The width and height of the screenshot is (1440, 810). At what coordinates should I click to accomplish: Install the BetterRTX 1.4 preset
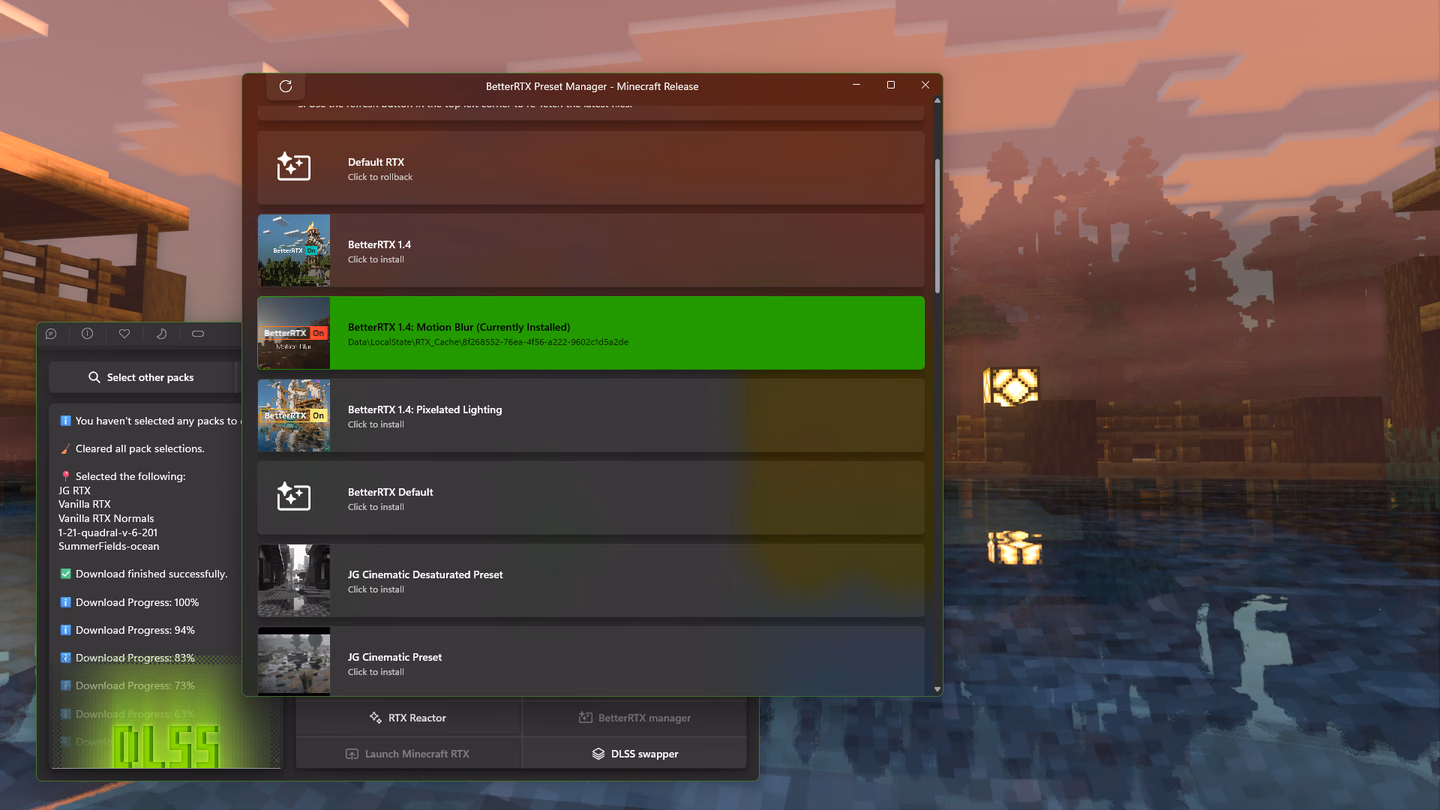[591, 250]
